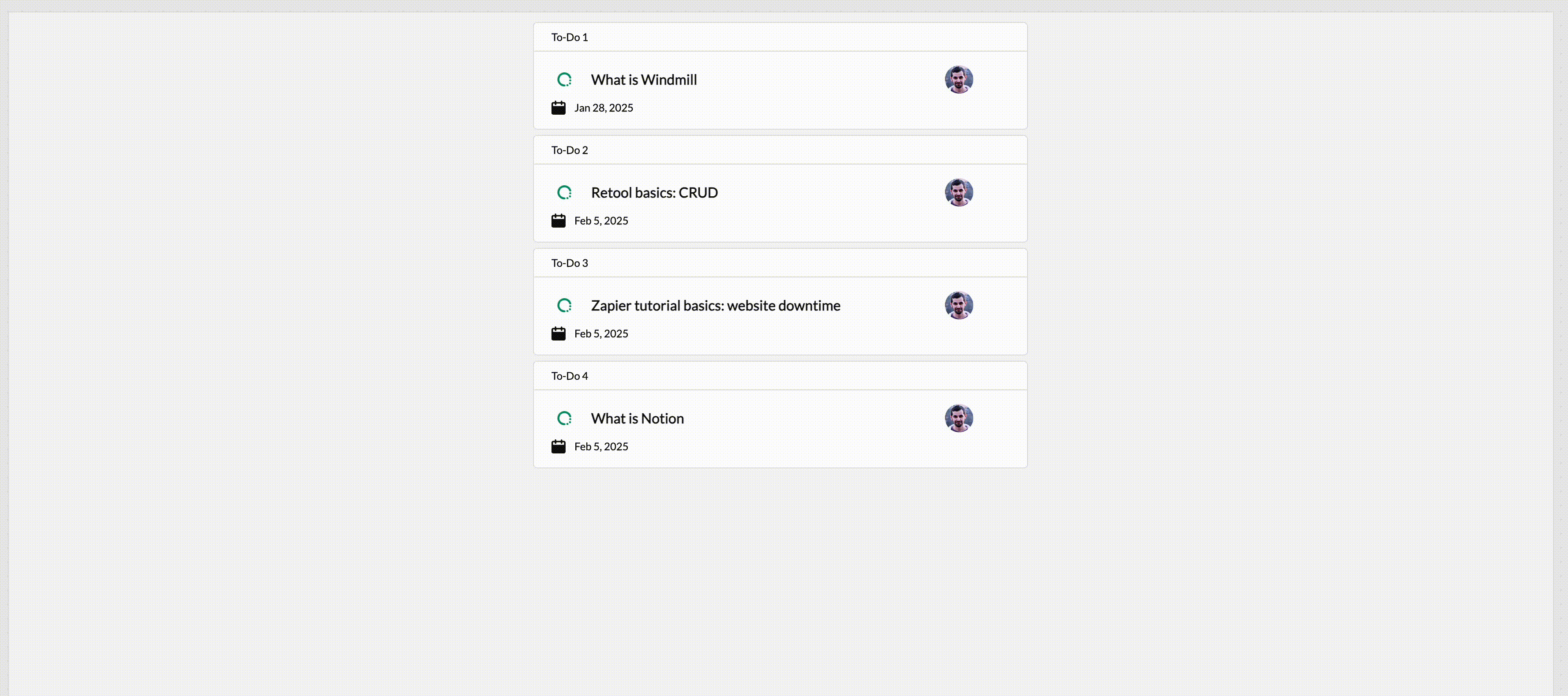Image resolution: width=1568 pixels, height=696 pixels.
Task: Open the What is Notion task title
Action: [637, 419]
